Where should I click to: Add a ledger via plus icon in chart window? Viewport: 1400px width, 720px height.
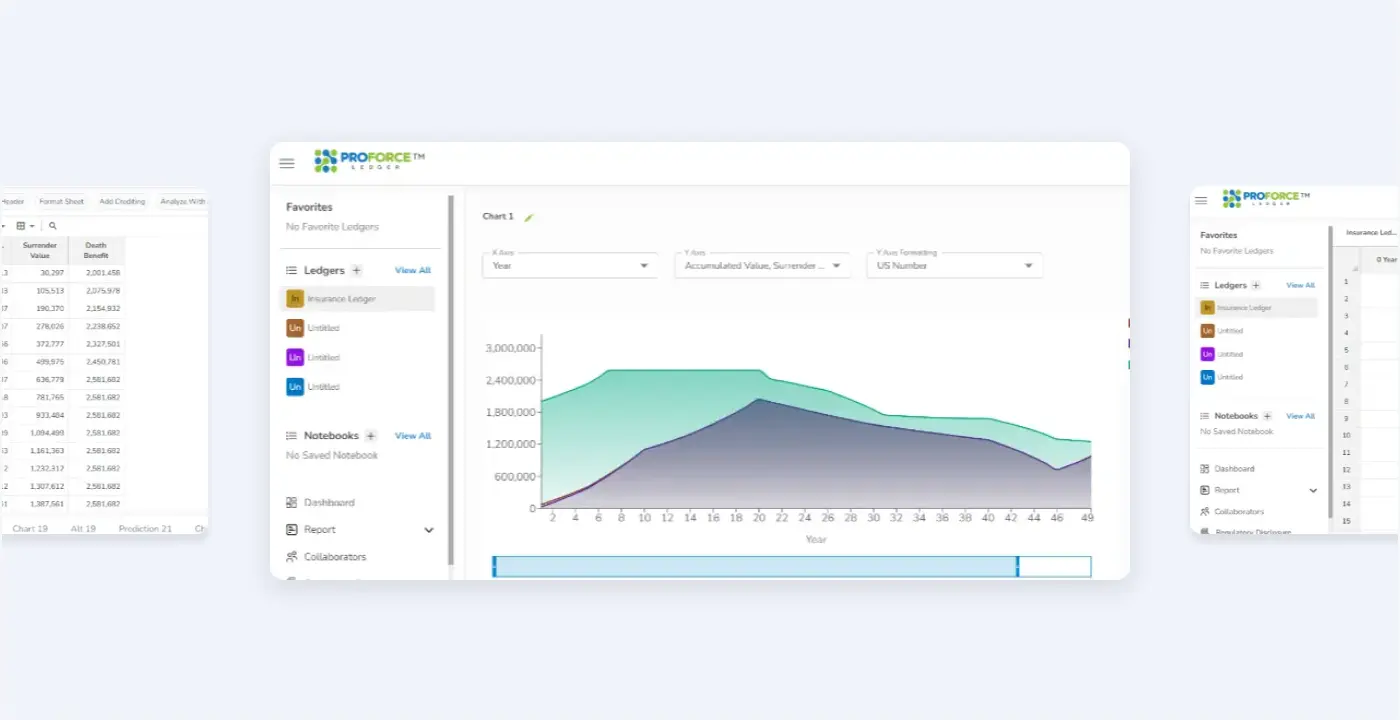click(357, 271)
